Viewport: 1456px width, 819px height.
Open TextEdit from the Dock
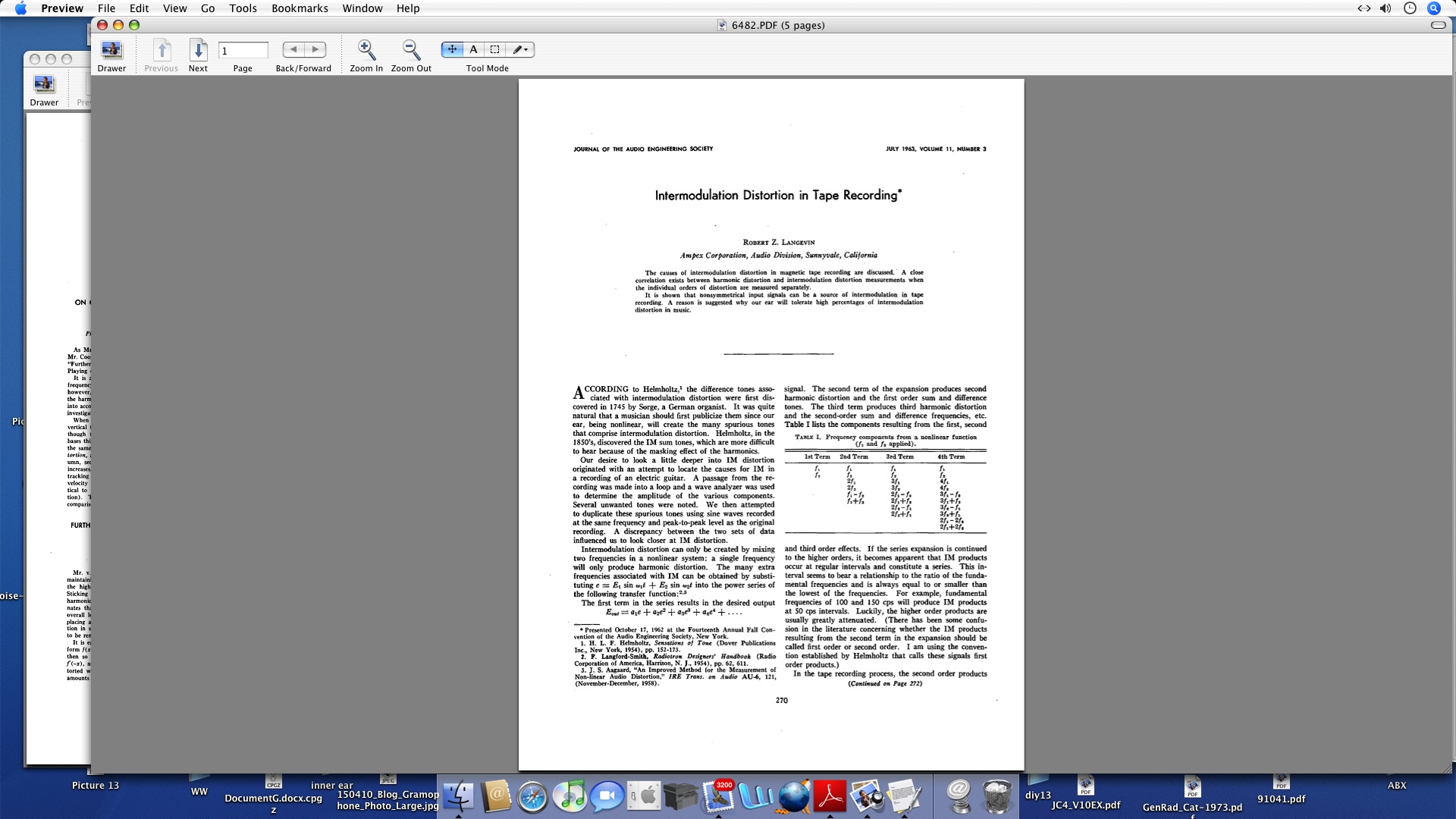[x=904, y=796]
